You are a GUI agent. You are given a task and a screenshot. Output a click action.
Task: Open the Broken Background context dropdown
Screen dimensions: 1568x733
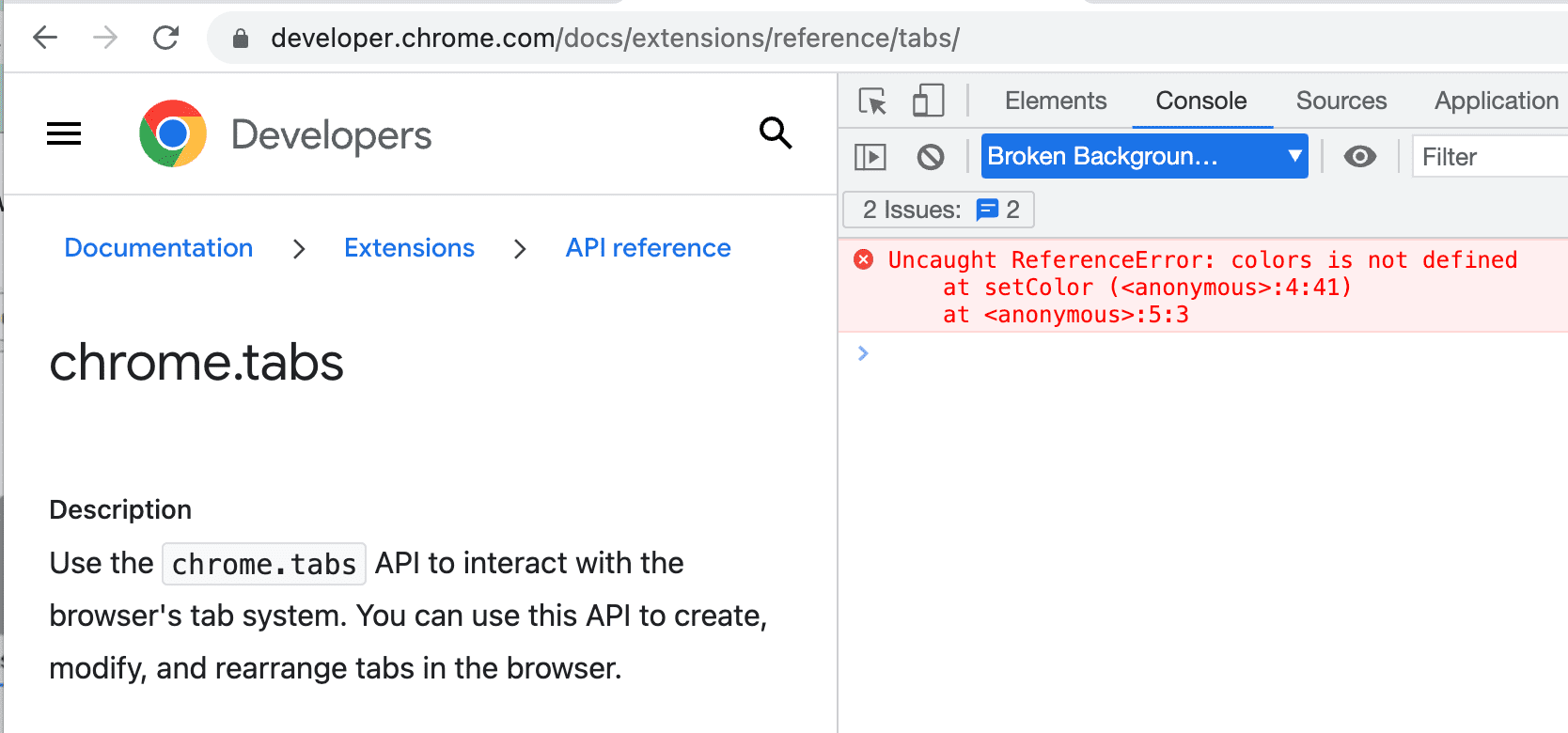[x=1144, y=156]
